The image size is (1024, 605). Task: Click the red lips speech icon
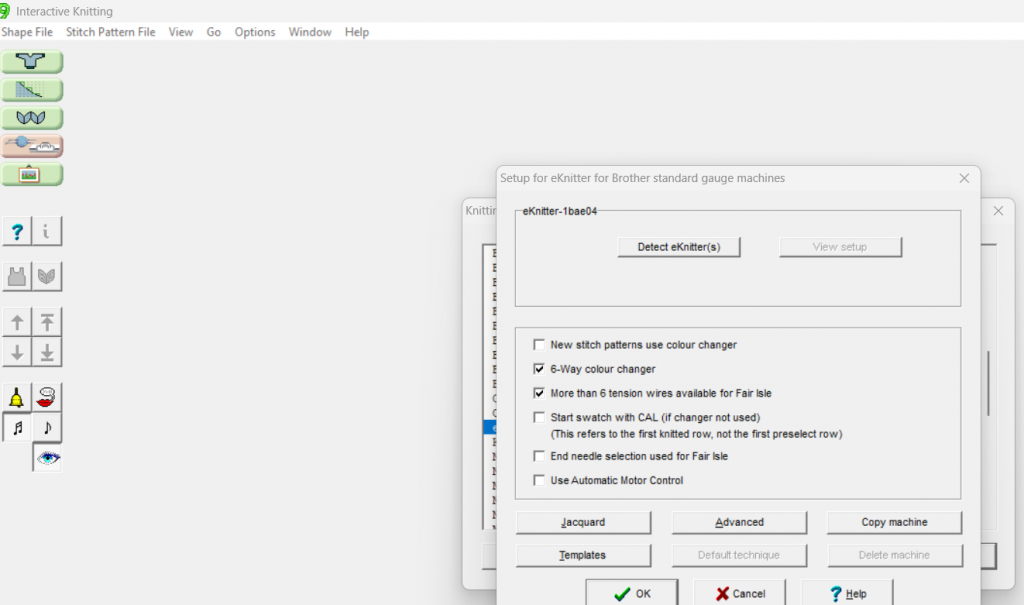click(47, 398)
